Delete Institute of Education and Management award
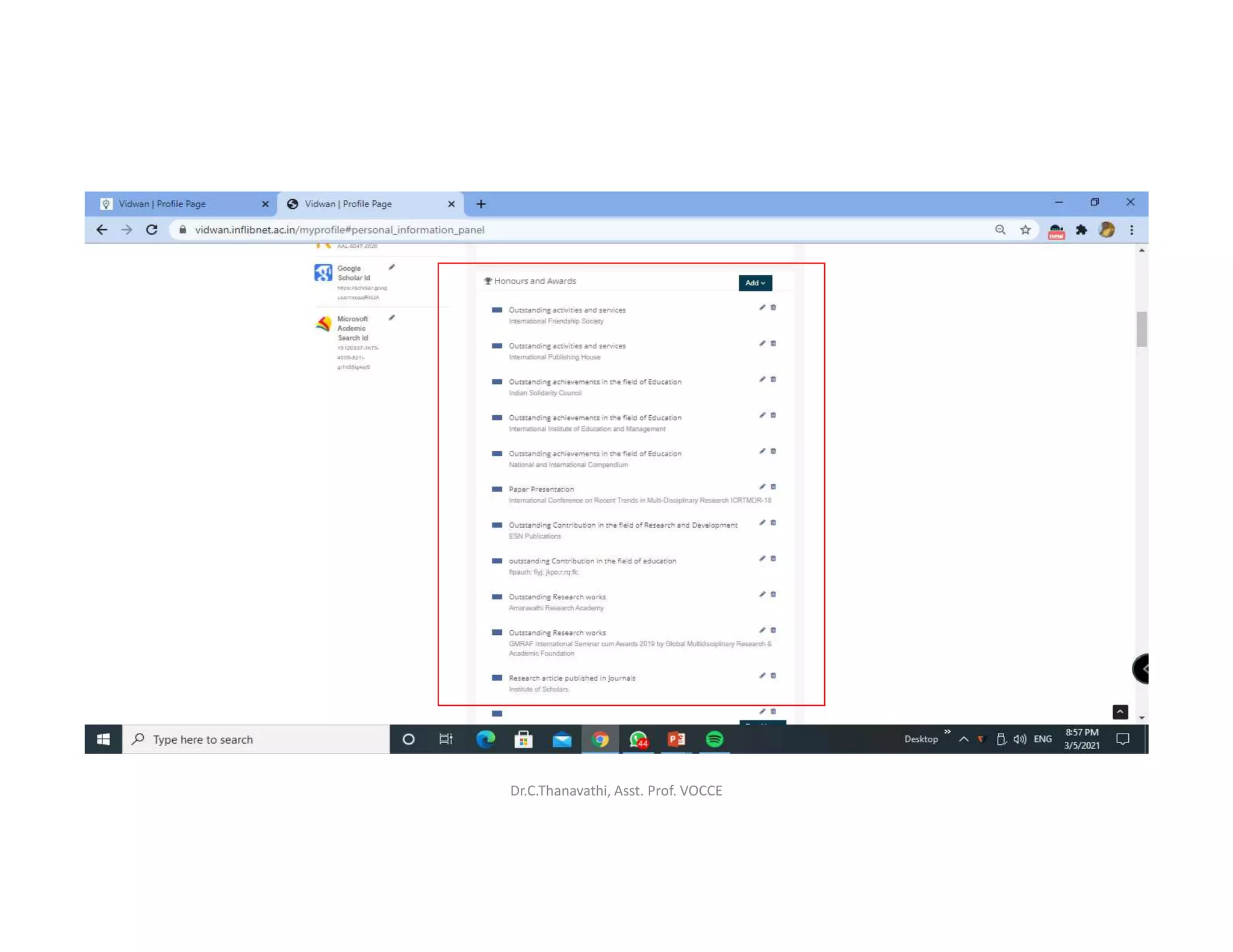This screenshot has height=952, width=1233. coord(774,415)
